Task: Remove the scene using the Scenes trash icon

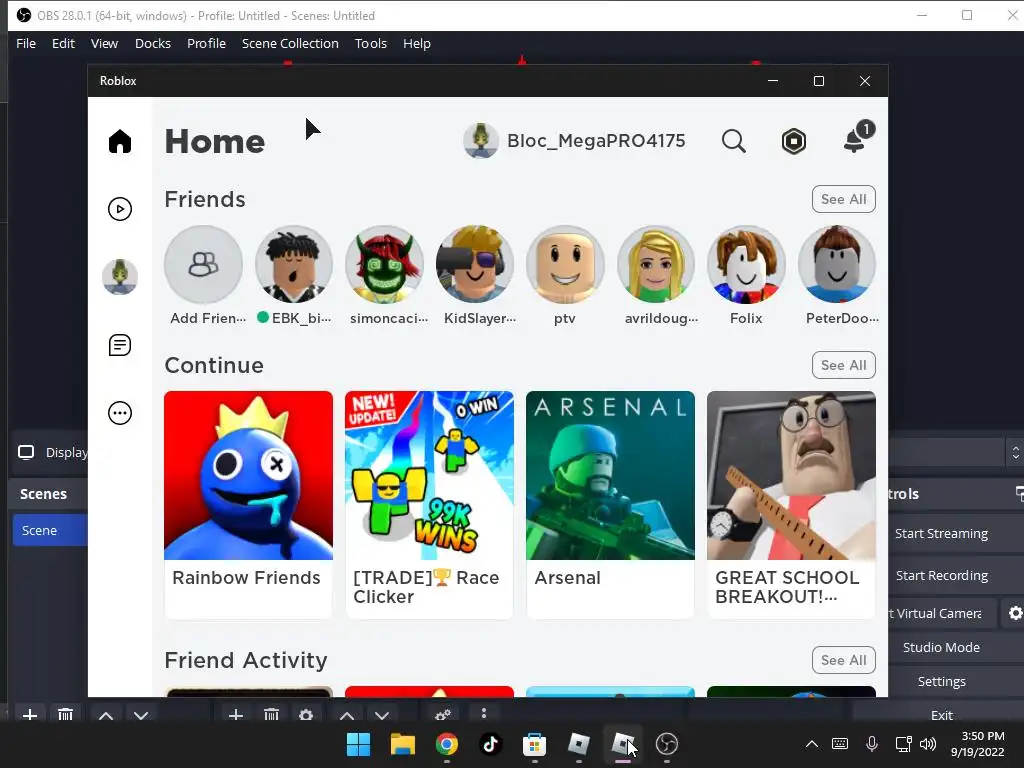Action: pyautogui.click(x=65, y=715)
